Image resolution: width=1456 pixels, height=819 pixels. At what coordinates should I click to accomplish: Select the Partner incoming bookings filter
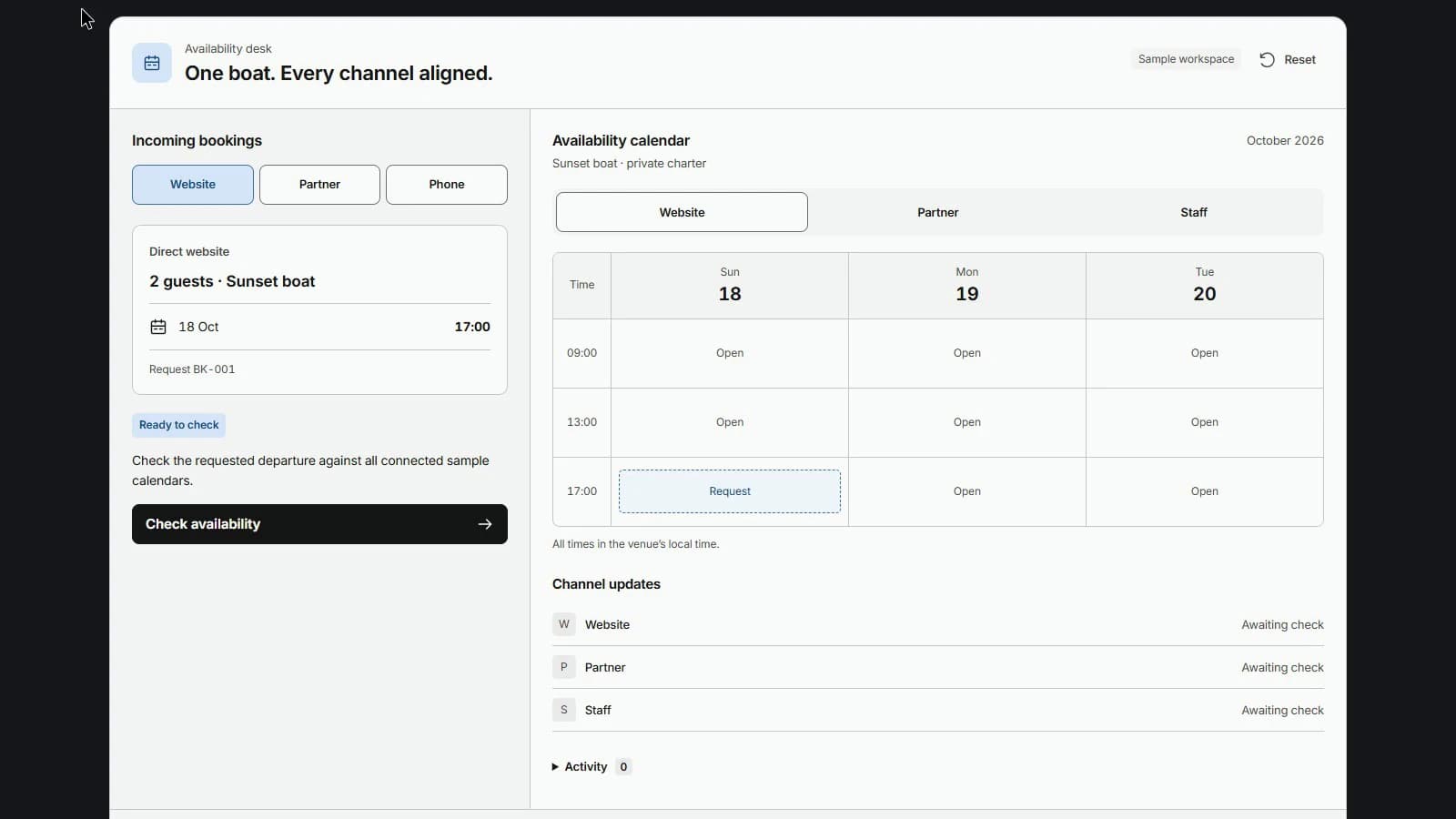319,185
